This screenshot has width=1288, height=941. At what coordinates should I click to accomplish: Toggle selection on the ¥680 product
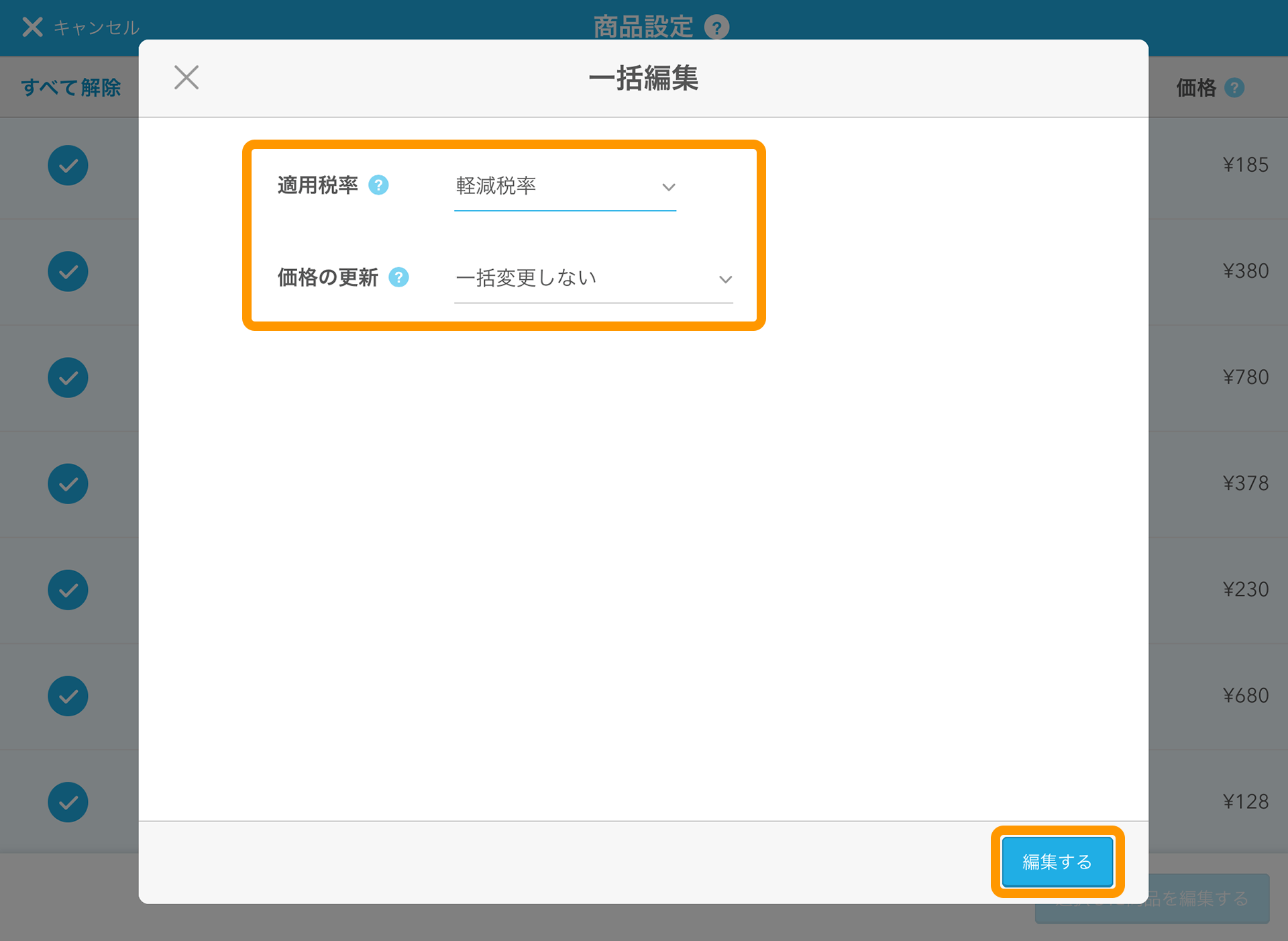pyautogui.click(x=68, y=696)
